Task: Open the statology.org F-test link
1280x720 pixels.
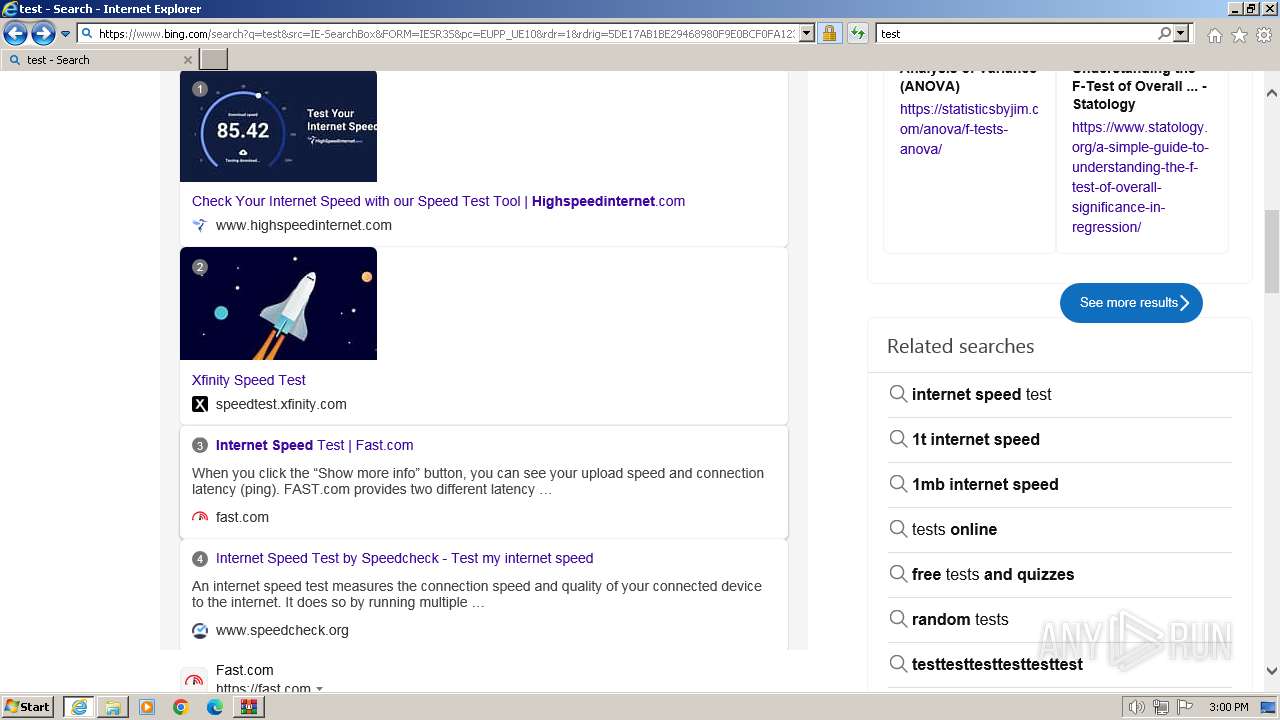Action: click(1140, 177)
